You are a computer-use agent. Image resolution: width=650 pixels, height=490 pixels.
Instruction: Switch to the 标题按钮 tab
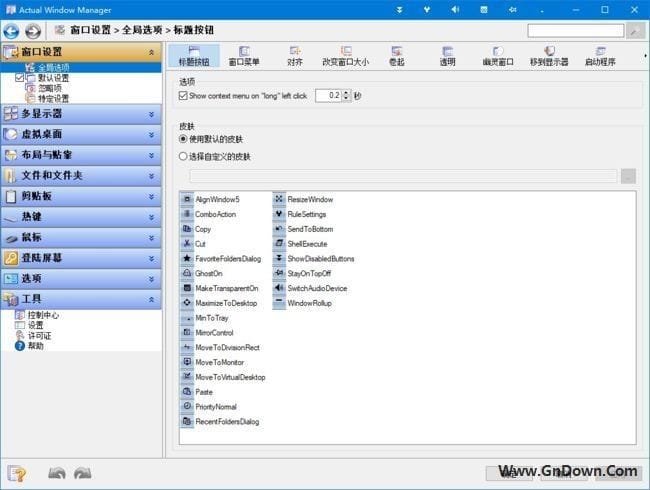194,56
